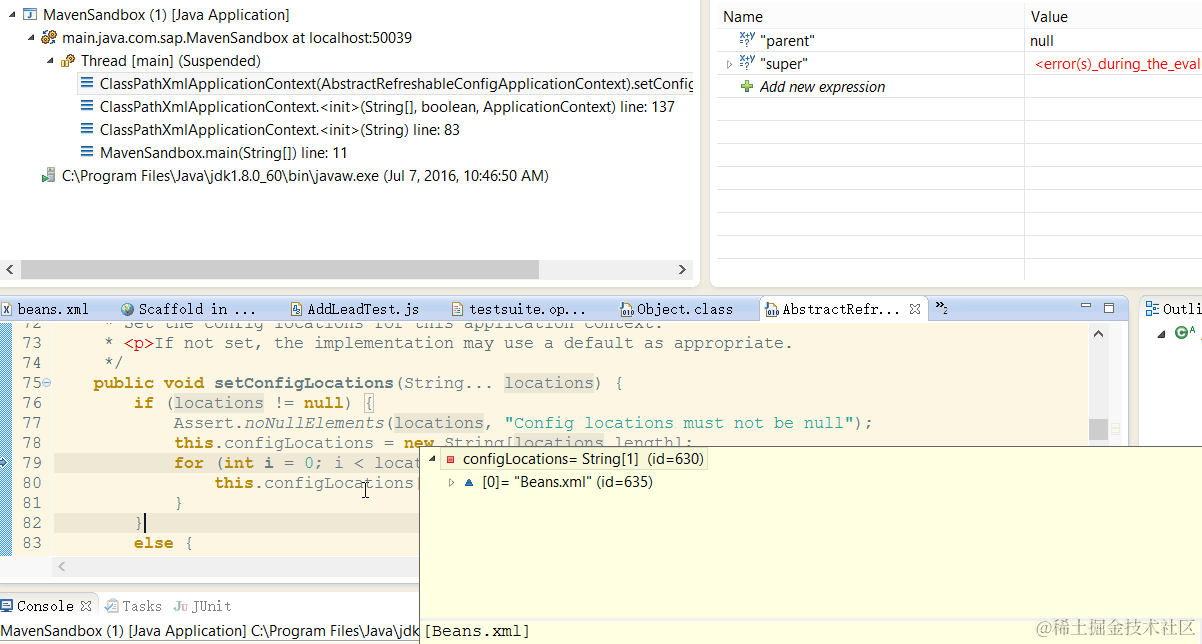Collapse the Outline tree root node

pyautogui.click(x=1162, y=333)
